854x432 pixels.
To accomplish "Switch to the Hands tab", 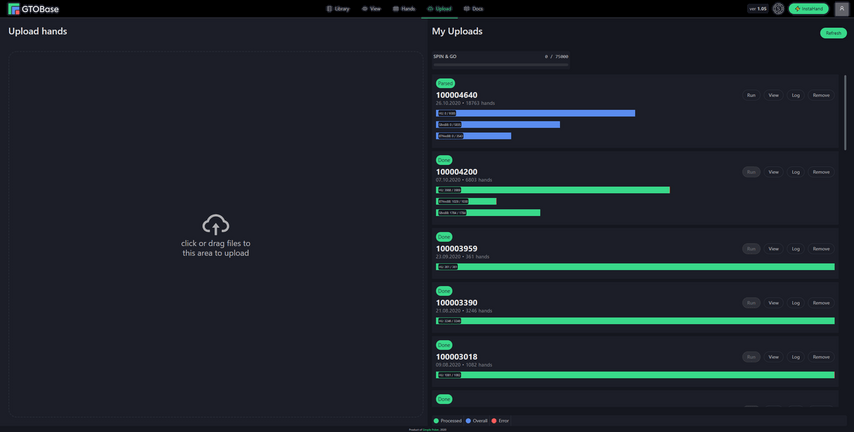I will [404, 9].
